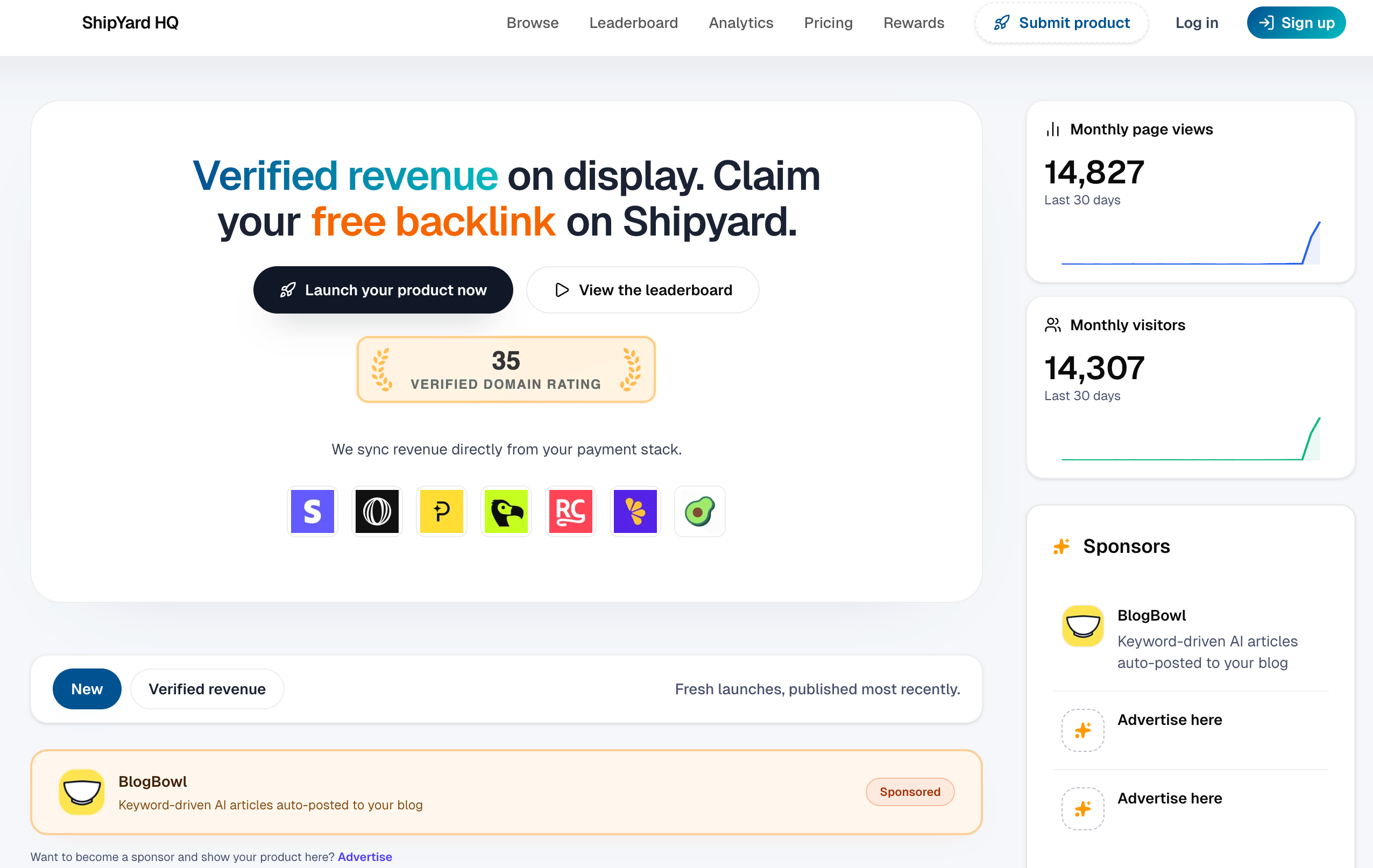The width and height of the screenshot is (1373, 868).
Task: Click the Submit product button
Action: pos(1061,23)
